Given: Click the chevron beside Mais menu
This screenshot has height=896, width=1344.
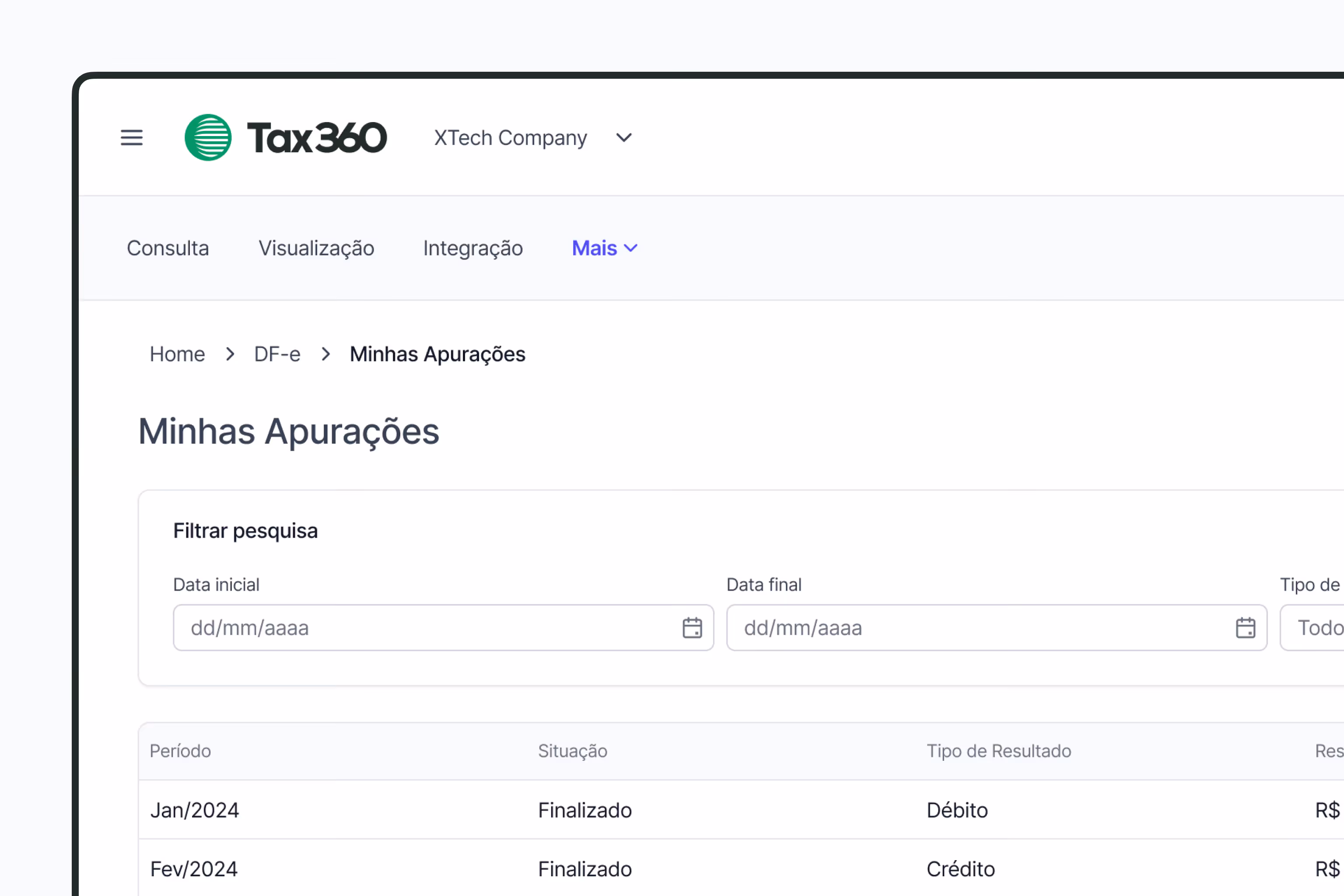Looking at the screenshot, I should pyautogui.click(x=631, y=248).
